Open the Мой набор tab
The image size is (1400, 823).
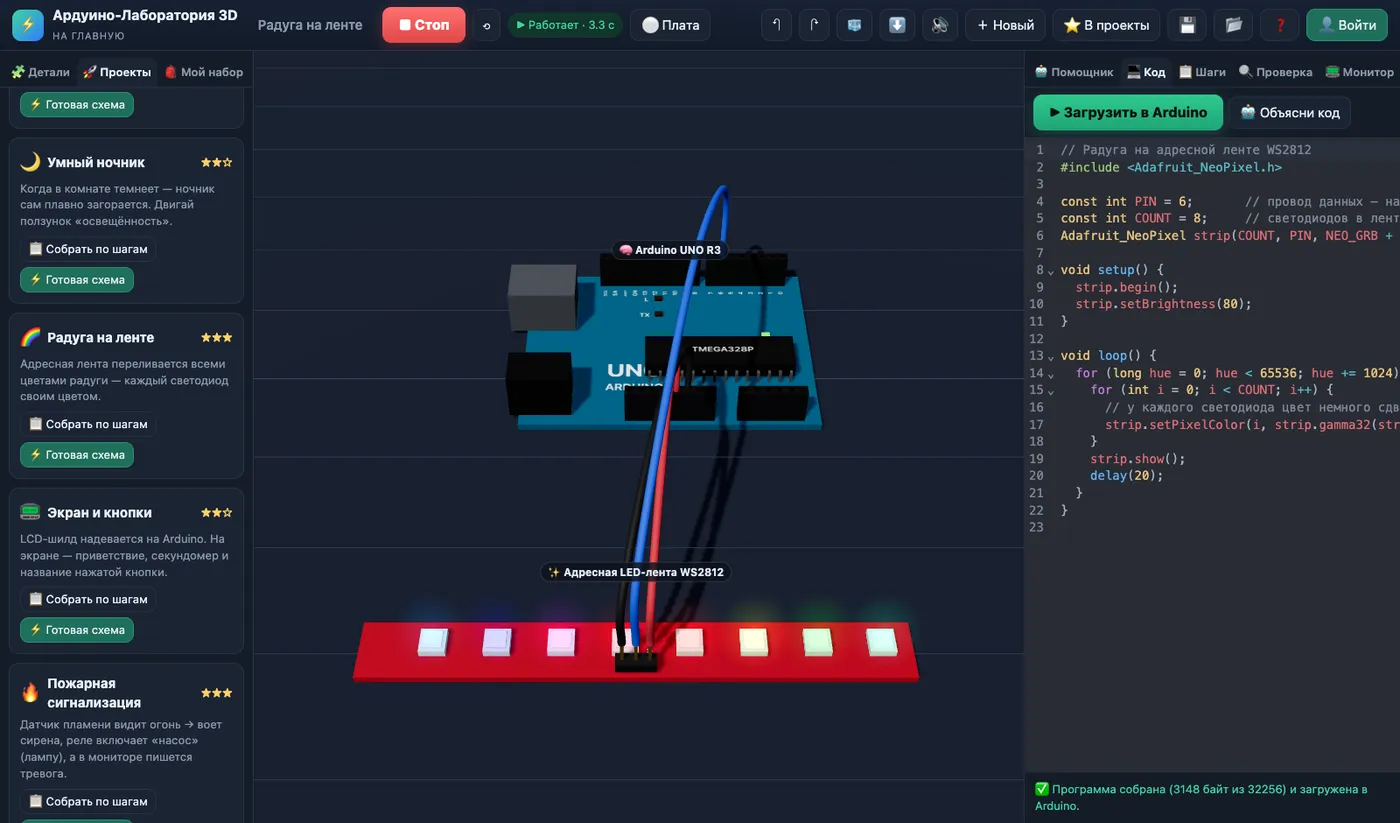[203, 72]
